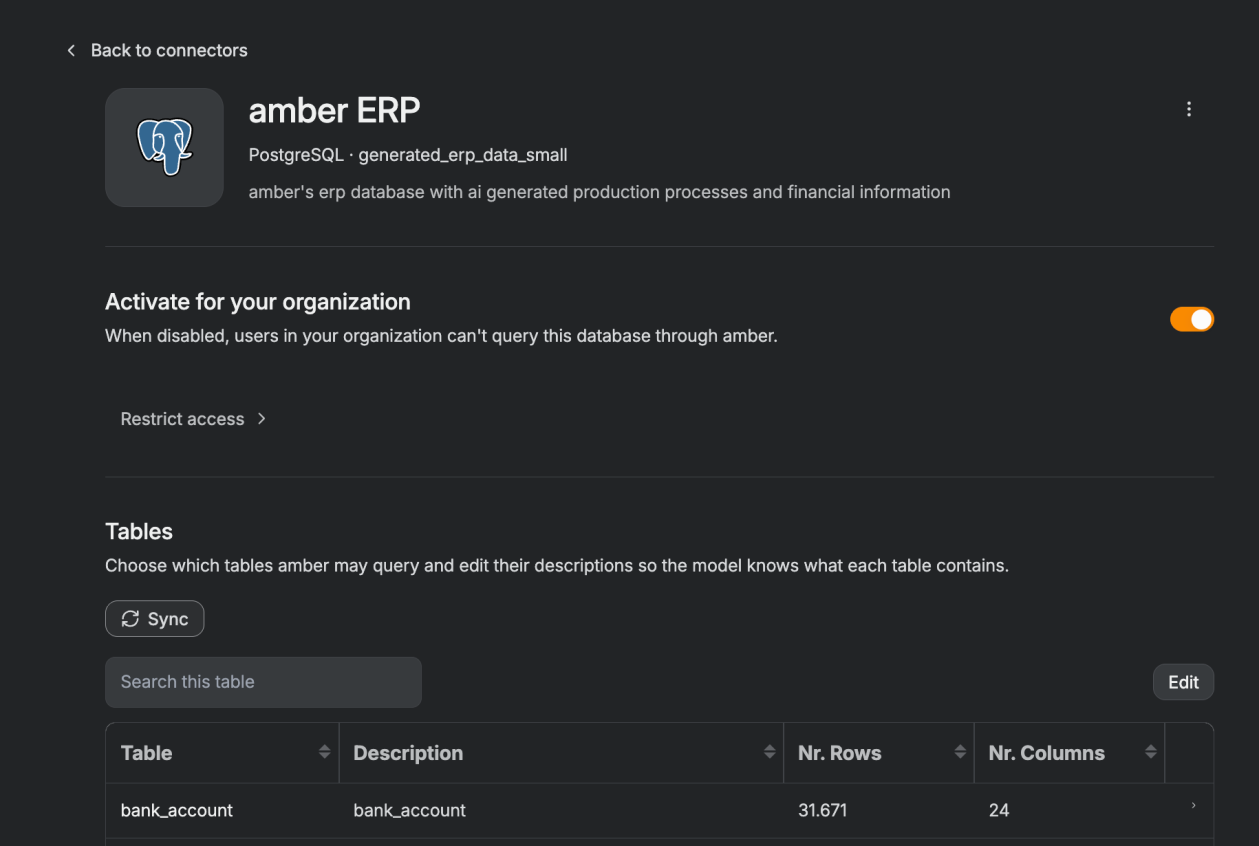
Task: Sort by Table column
Action: (x=324, y=752)
